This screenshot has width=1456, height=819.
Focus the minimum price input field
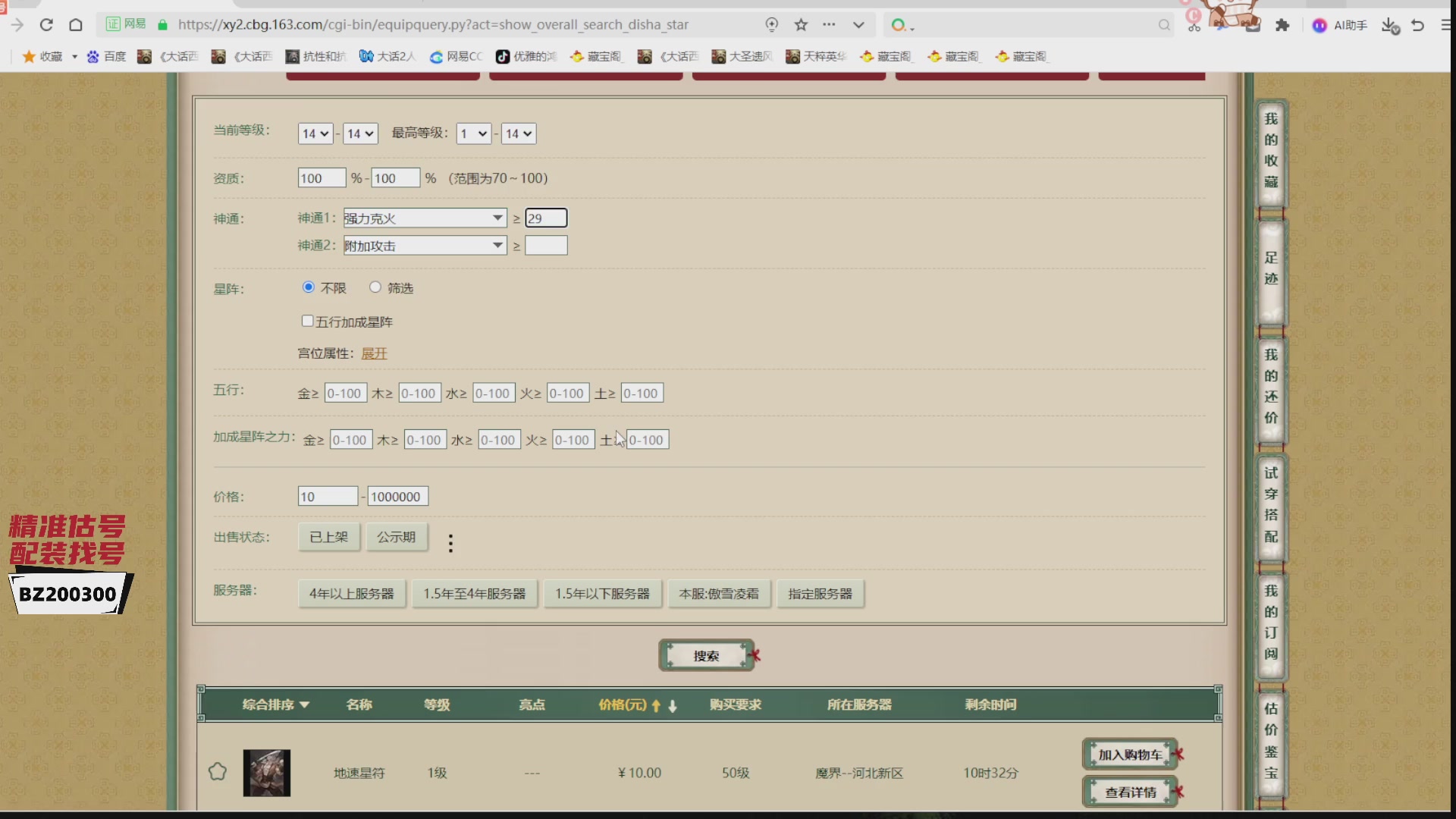[x=328, y=497]
